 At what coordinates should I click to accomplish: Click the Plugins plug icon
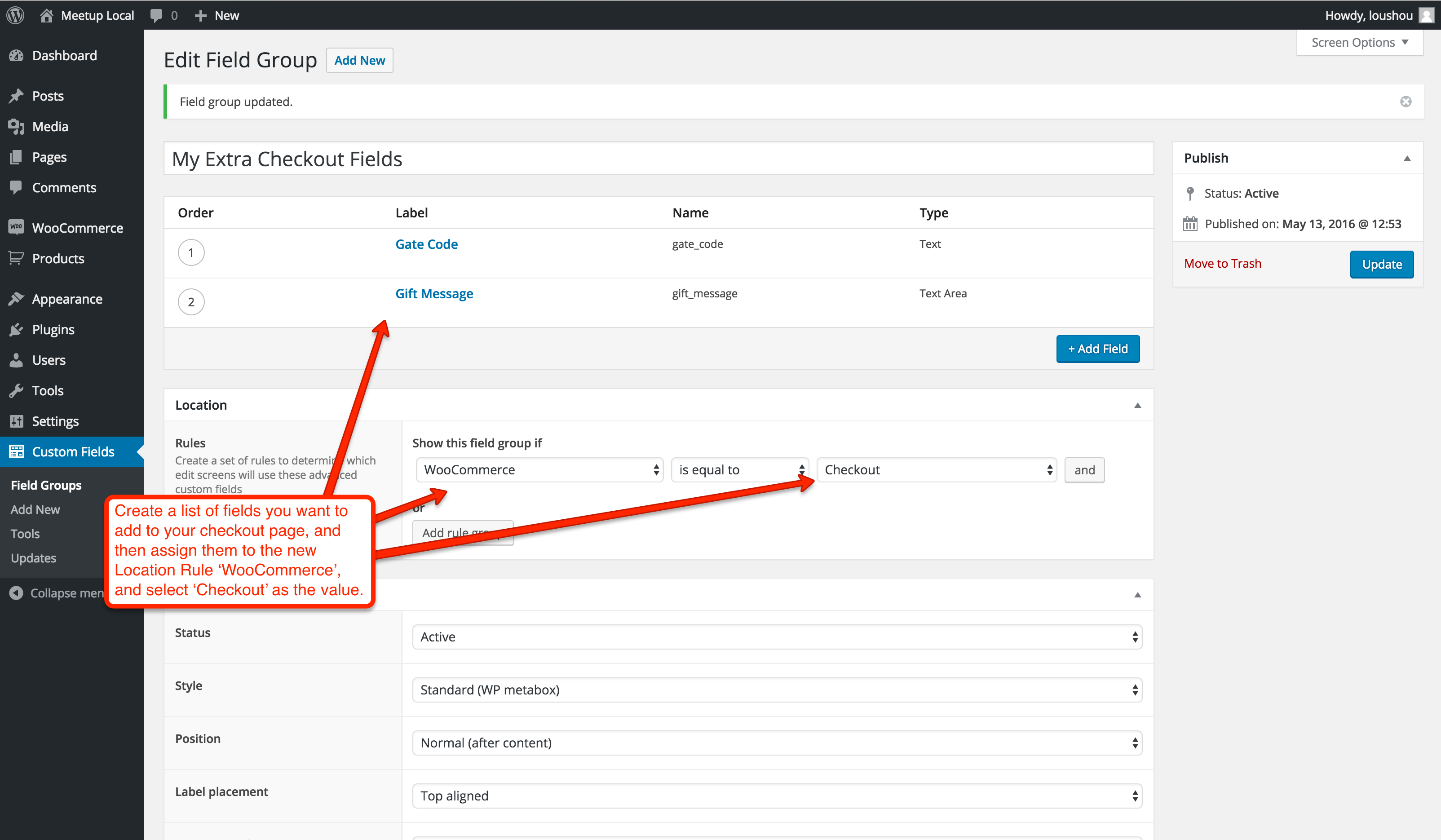point(16,329)
